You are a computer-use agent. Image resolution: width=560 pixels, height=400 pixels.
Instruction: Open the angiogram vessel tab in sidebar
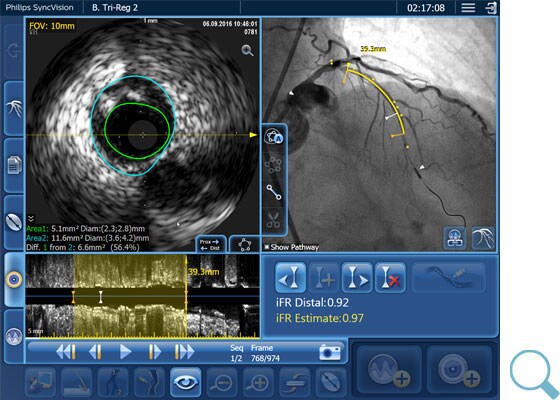pyautogui.click(x=14, y=108)
